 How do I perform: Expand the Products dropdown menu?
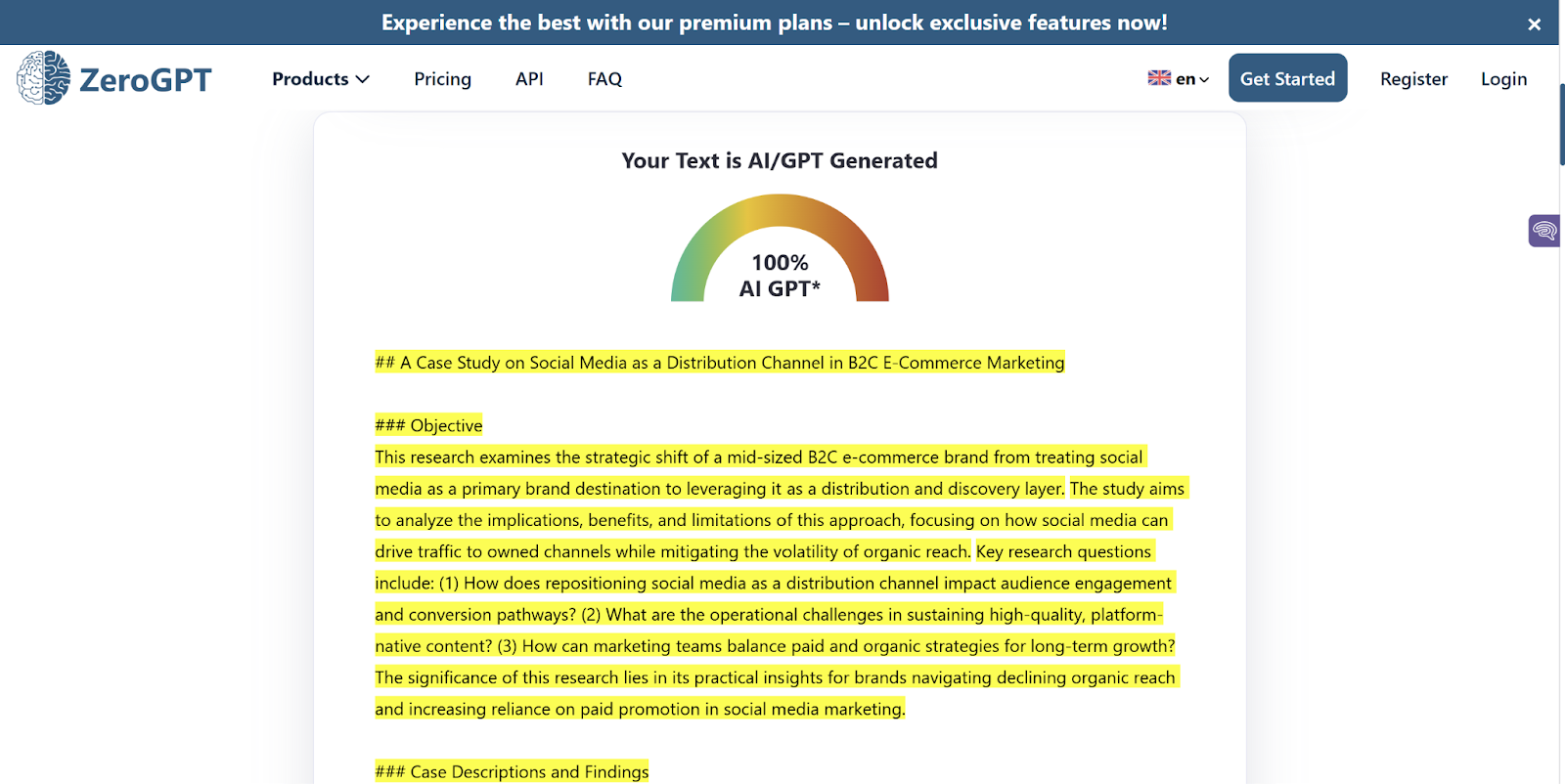click(x=321, y=79)
